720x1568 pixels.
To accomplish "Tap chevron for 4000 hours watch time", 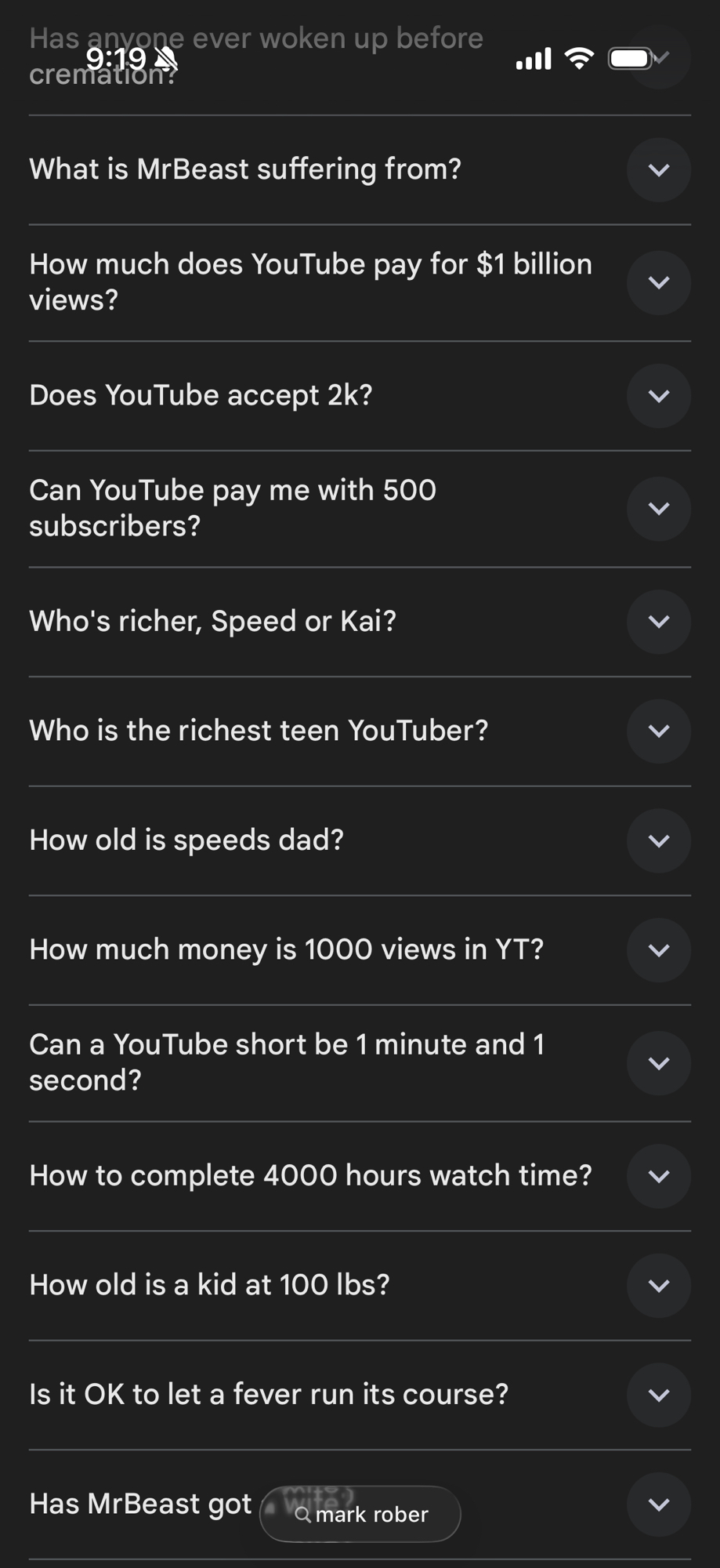I will click(659, 1176).
